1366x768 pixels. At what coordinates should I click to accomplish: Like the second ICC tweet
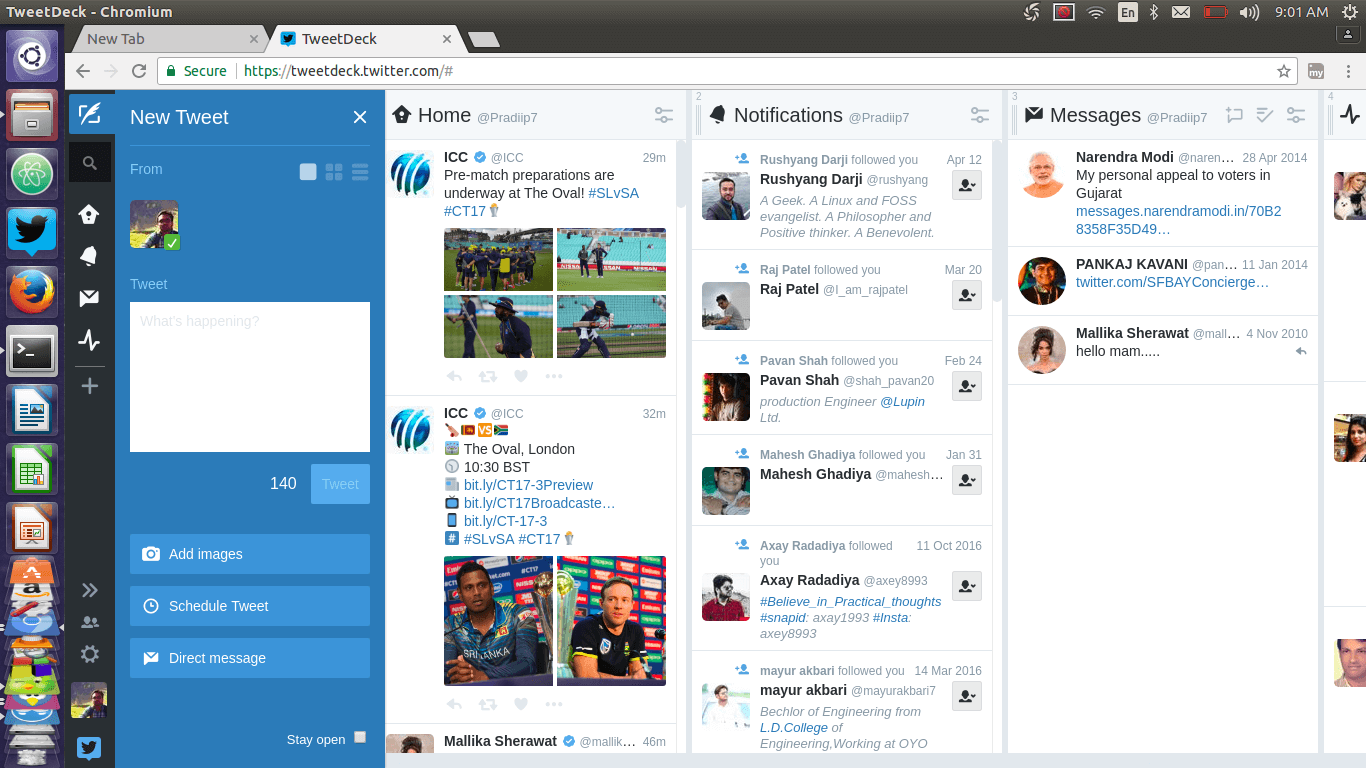(x=520, y=704)
